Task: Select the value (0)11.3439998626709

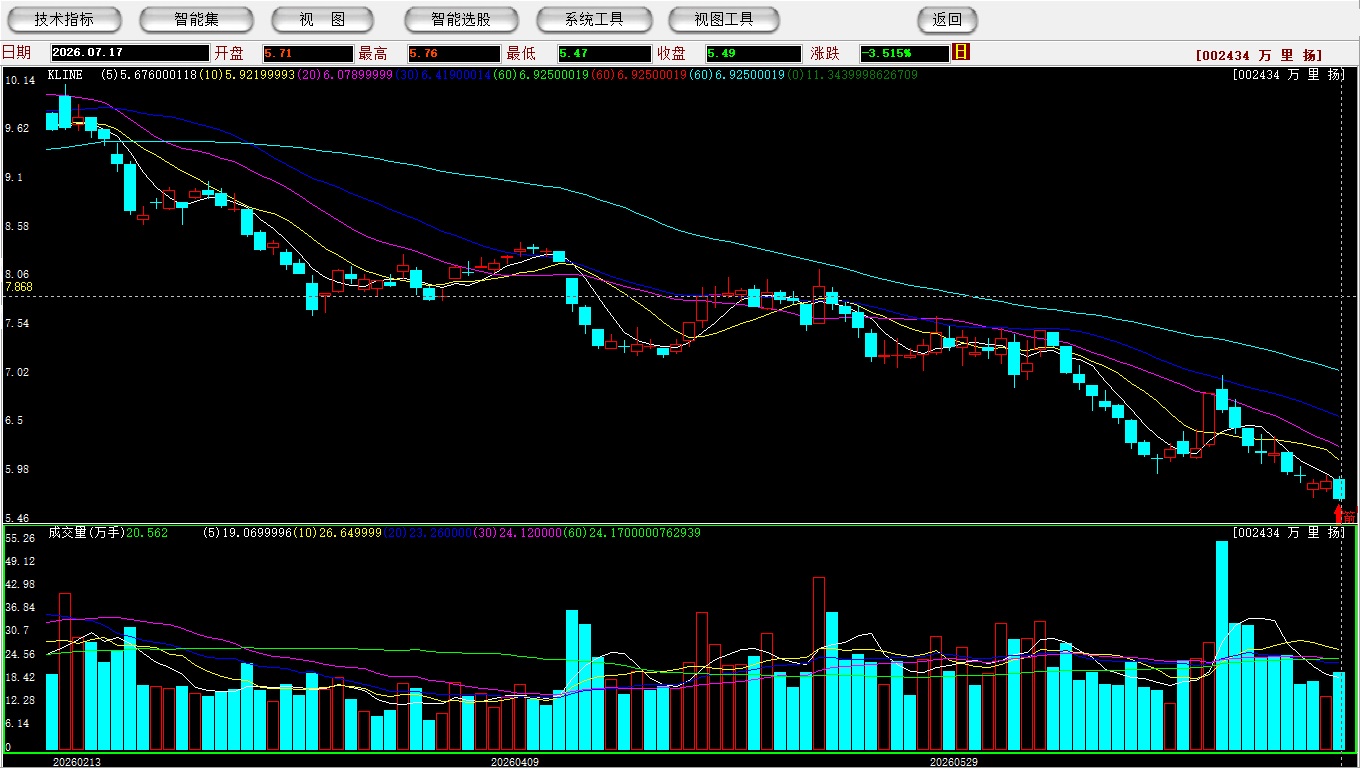Action: (852, 74)
